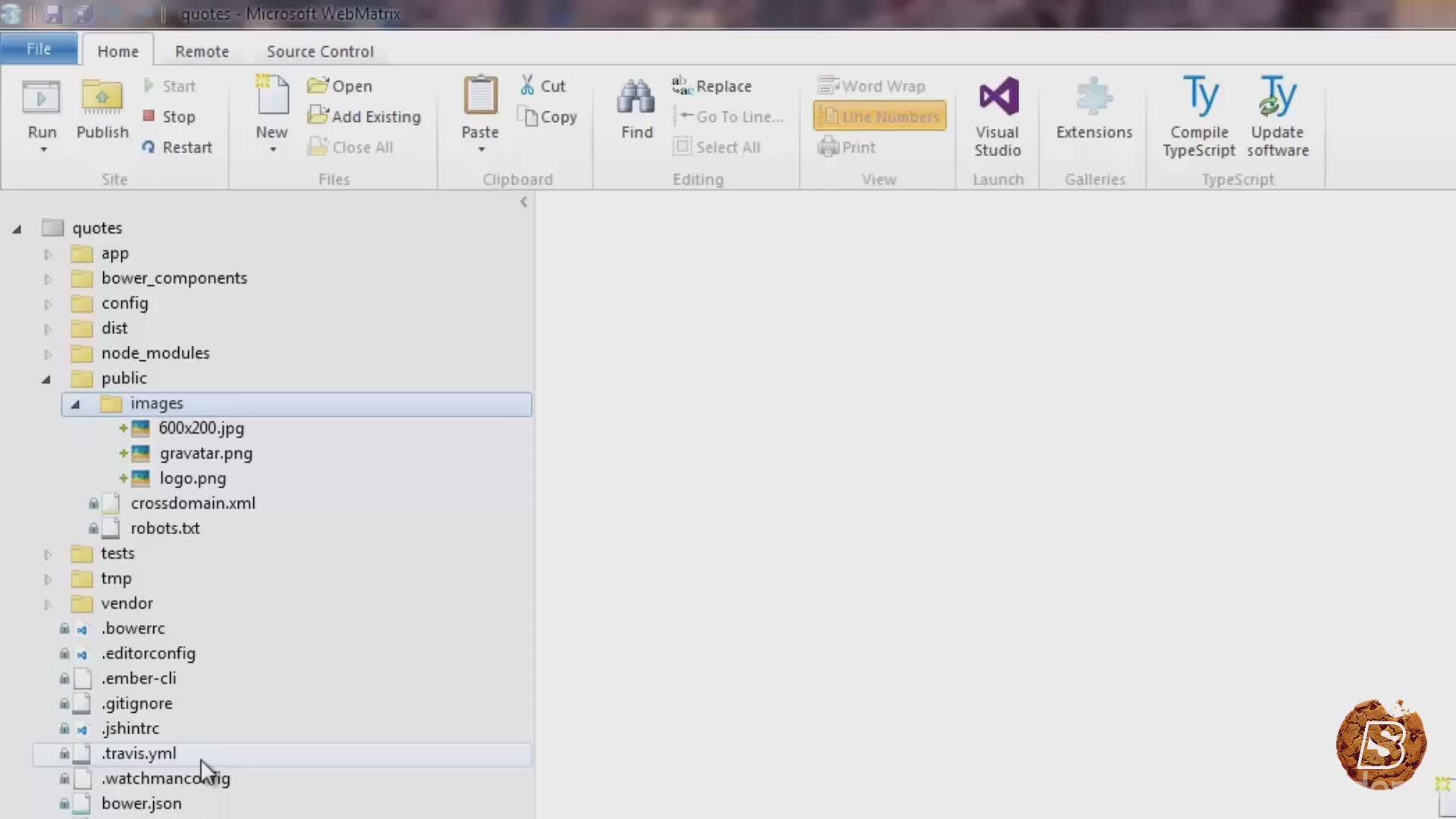The height and width of the screenshot is (819, 1456).
Task: Select the bower.json file
Action: (141, 804)
